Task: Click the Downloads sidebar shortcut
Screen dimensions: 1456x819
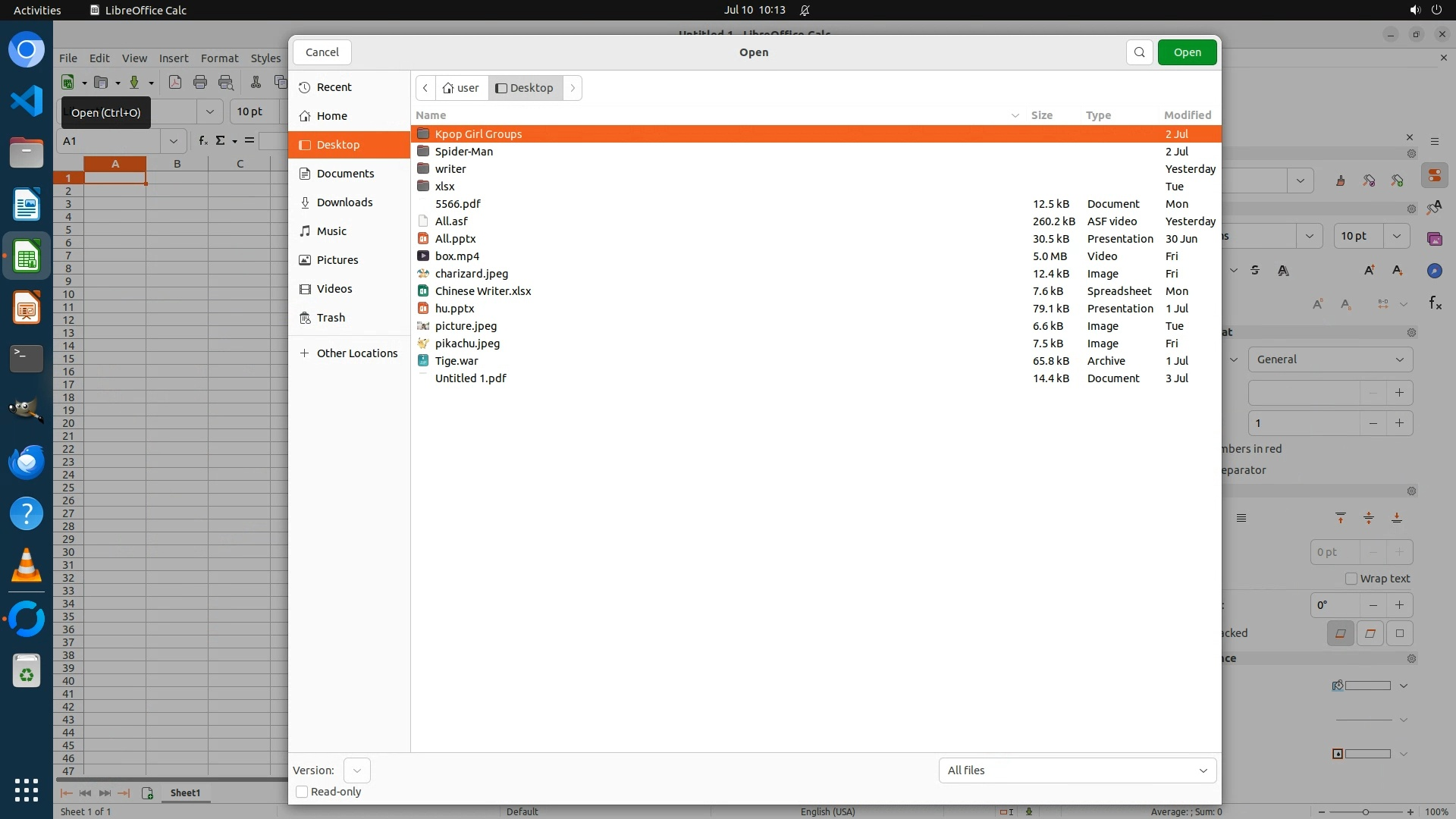Action: [344, 202]
